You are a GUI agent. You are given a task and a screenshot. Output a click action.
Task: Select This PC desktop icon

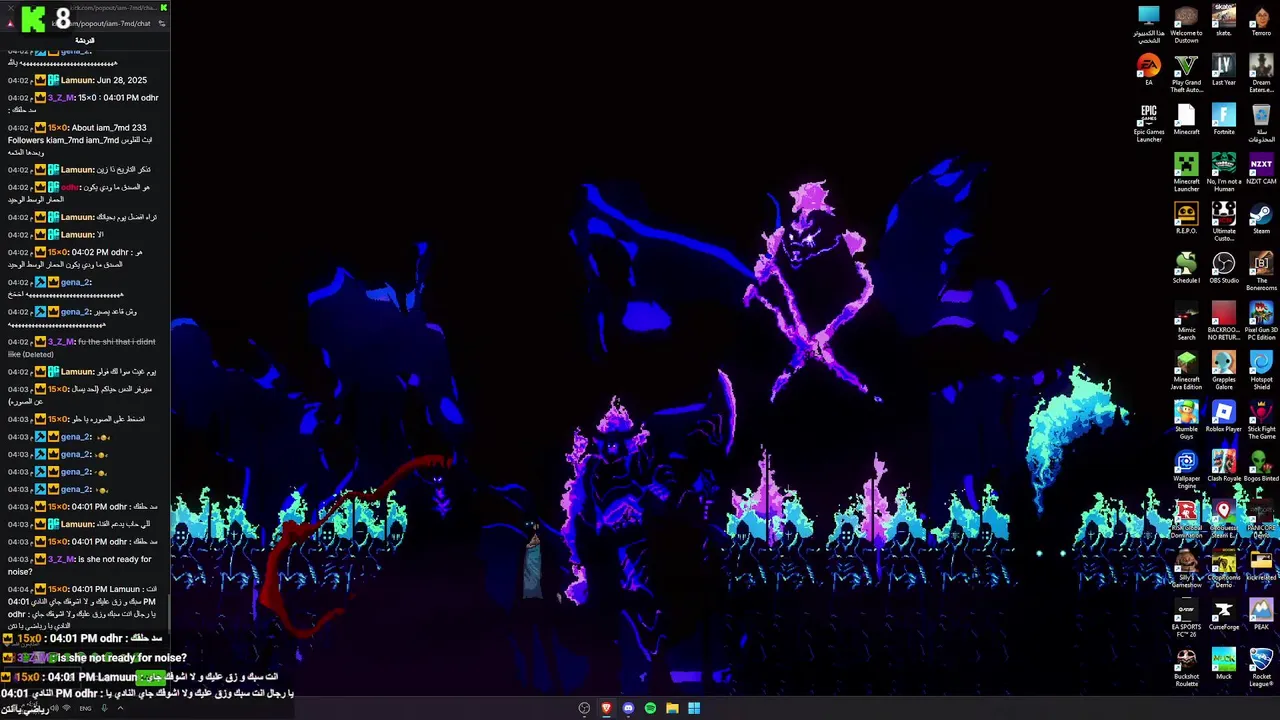[x=1148, y=24]
